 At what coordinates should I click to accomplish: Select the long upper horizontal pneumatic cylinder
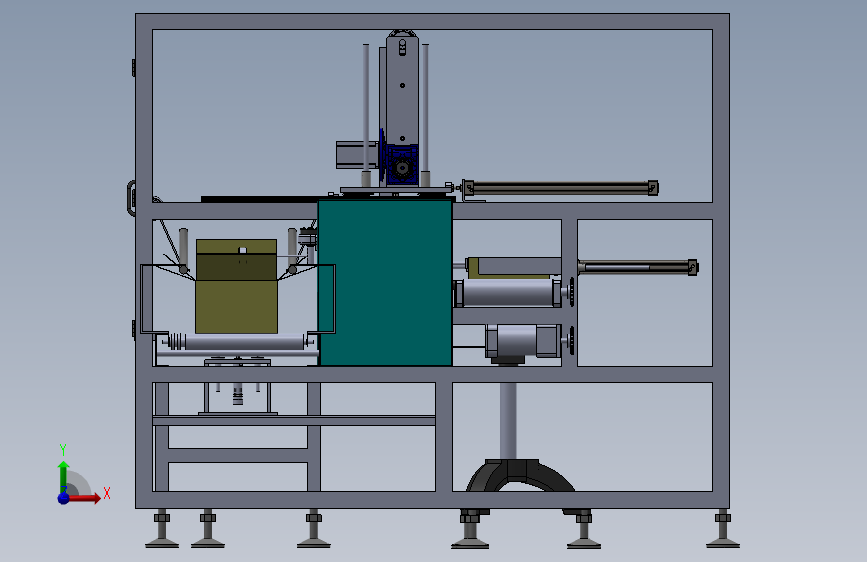[x=560, y=188]
